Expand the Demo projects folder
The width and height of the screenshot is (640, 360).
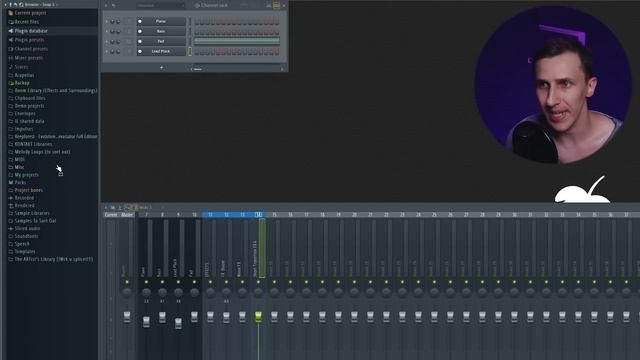coord(29,106)
